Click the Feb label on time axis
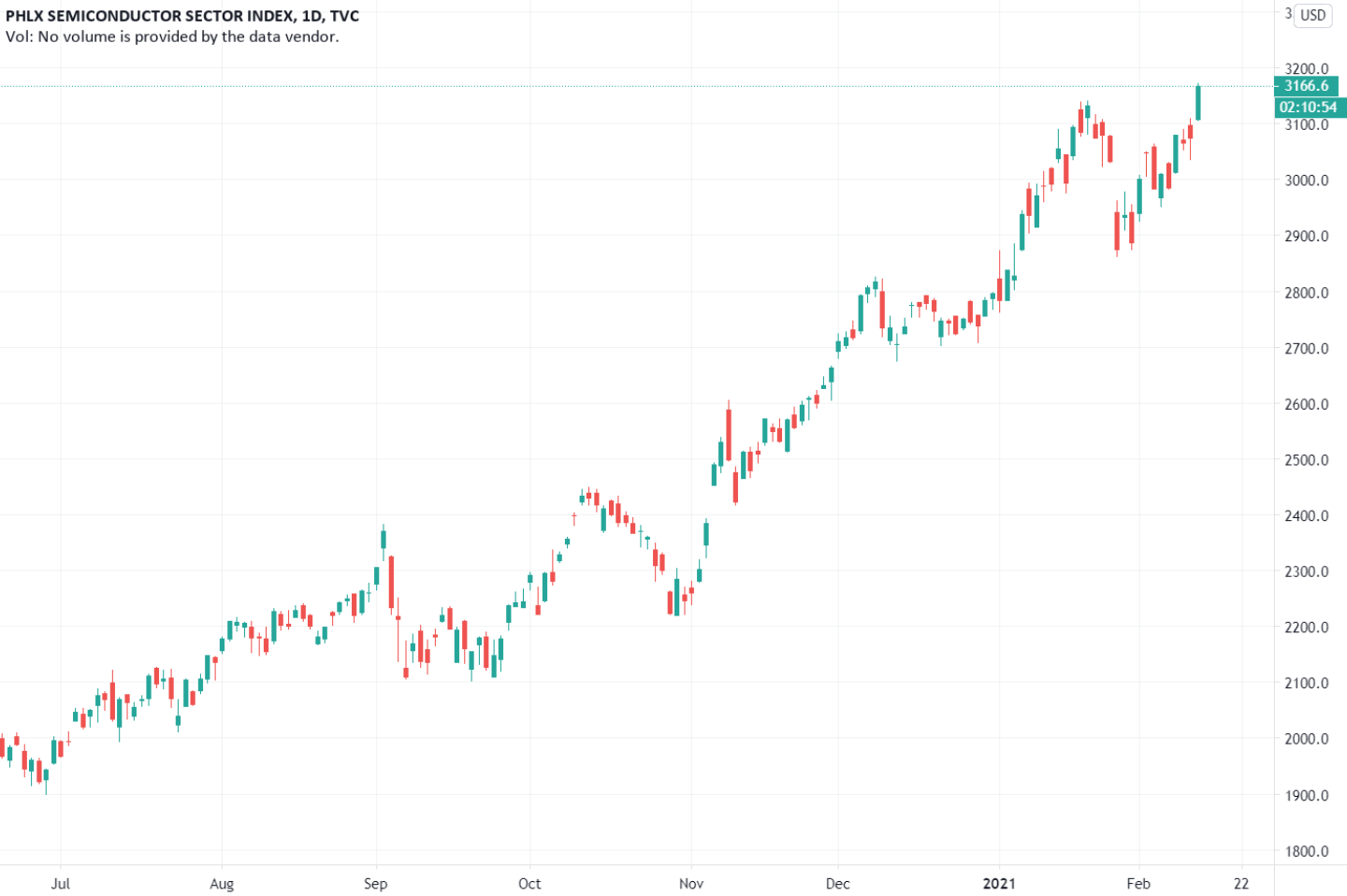 coord(1138,884)
